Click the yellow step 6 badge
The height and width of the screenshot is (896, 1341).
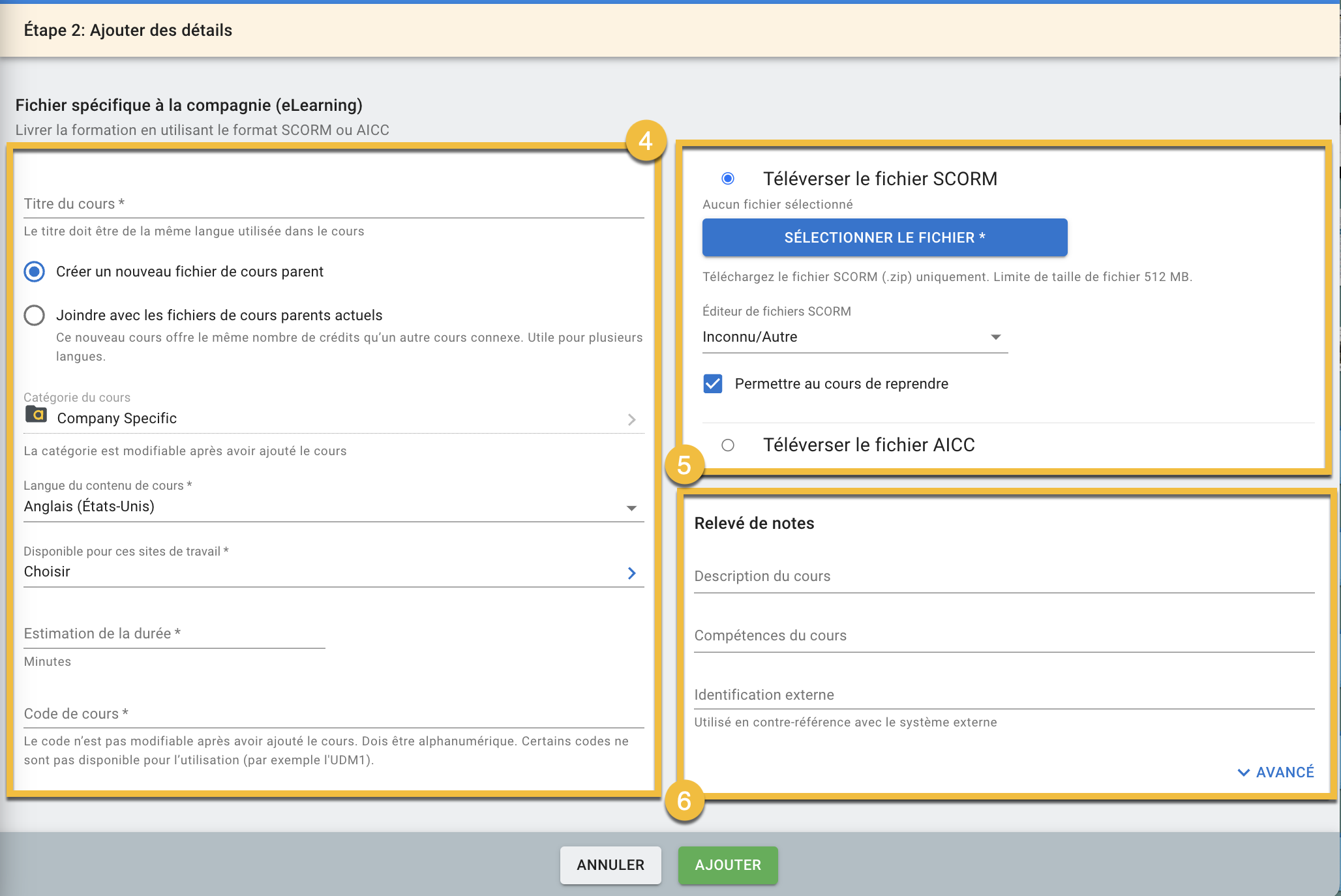click(x=684, y=801)
